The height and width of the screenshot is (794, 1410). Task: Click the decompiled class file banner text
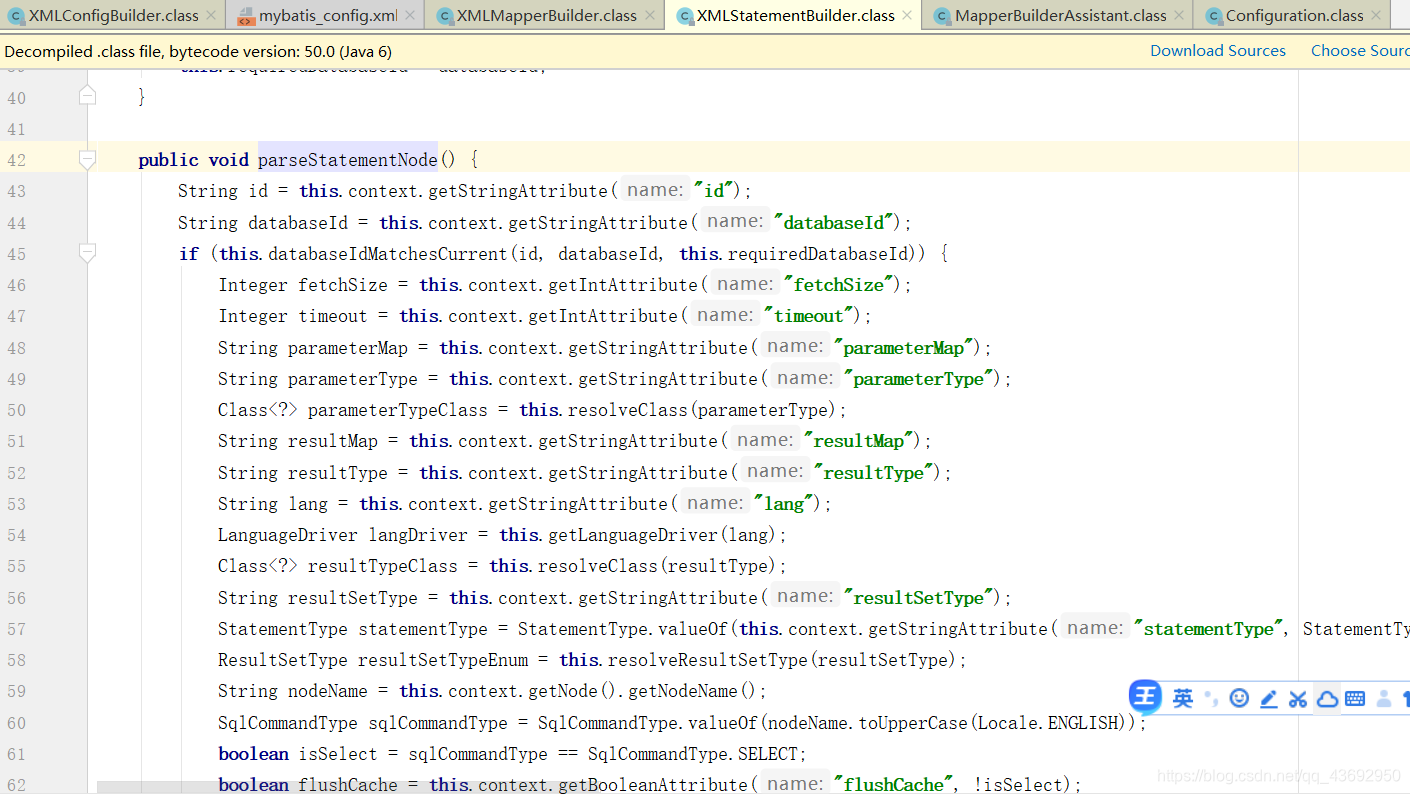(x=198, y=51)
